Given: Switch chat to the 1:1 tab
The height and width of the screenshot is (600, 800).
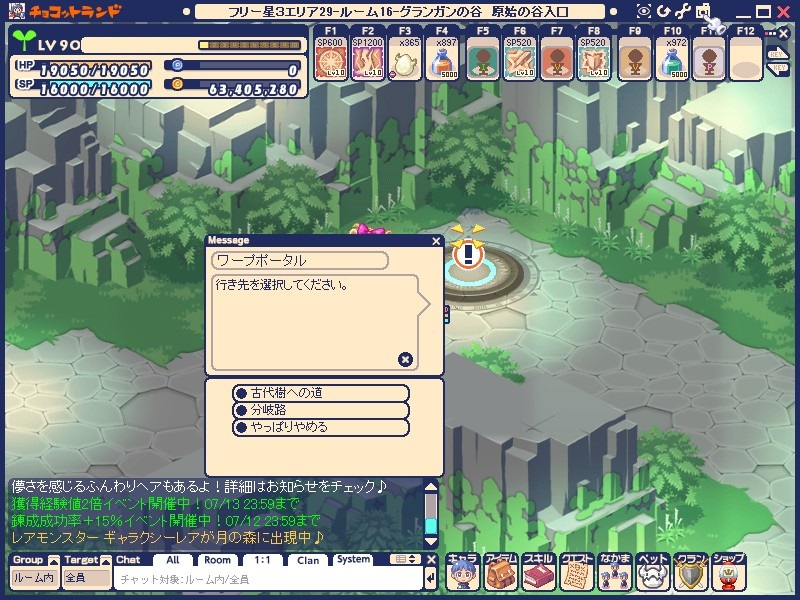Looking at the screenshot, I should pyautogui.click(x=262, y=560).
